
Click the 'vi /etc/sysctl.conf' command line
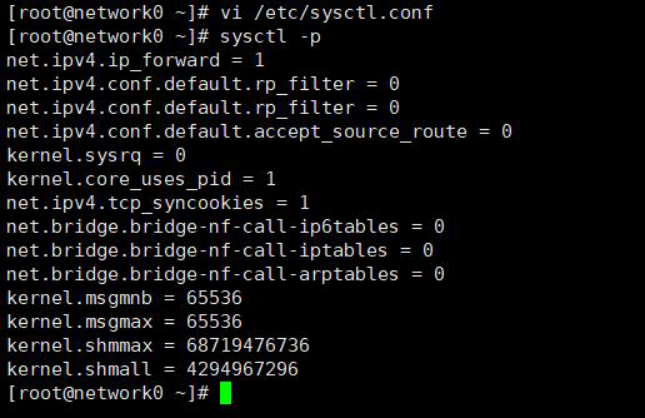327,13
